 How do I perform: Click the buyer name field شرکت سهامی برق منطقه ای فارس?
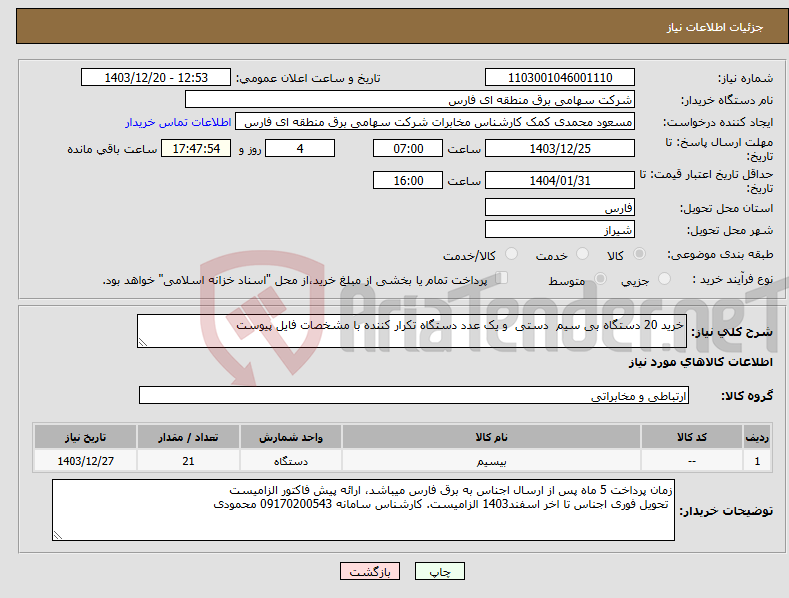coord(410,100)
